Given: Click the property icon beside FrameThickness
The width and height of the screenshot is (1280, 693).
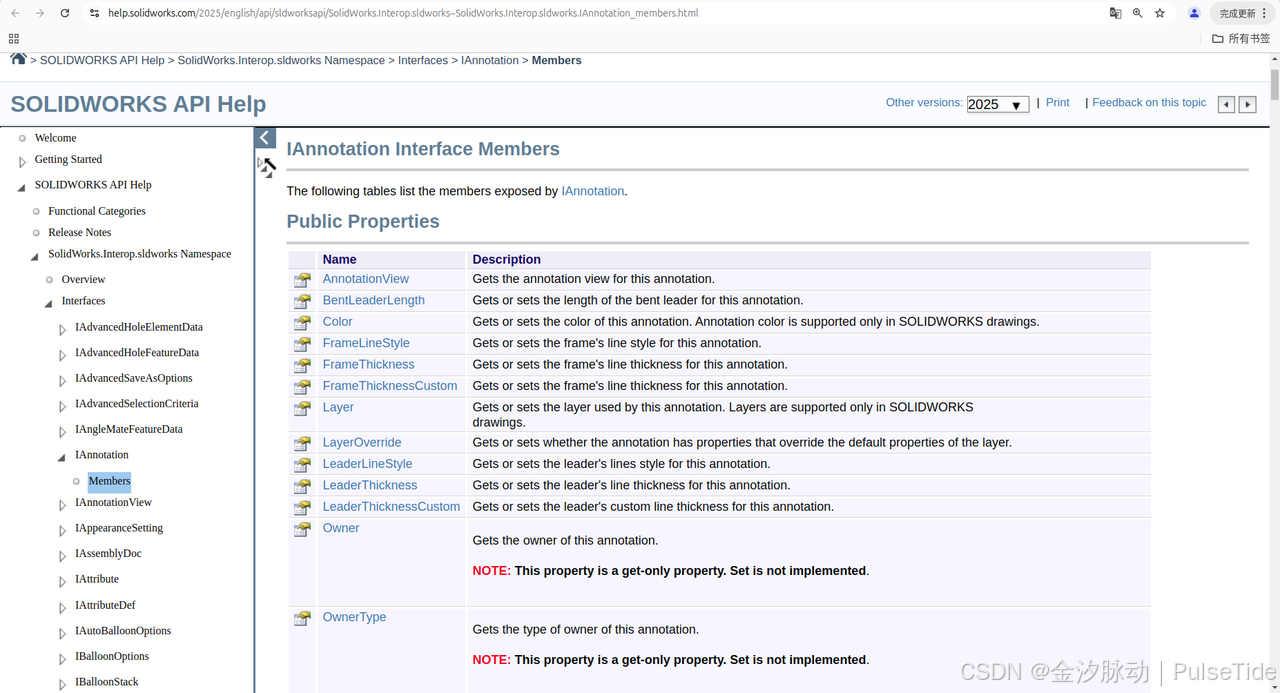Looking at the screenshot, I should tap(302, 365).
